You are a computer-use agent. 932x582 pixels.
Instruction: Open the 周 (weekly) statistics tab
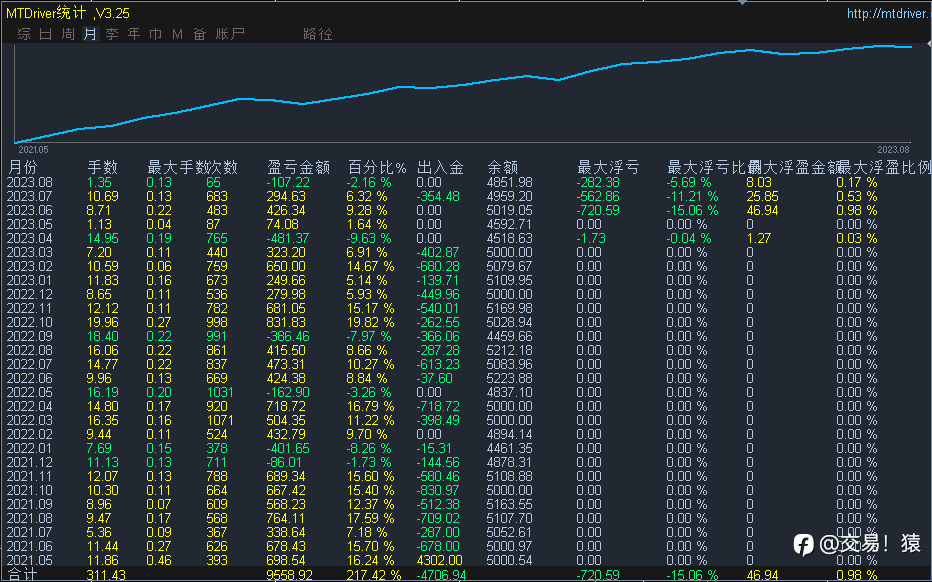tap(68, 34)
